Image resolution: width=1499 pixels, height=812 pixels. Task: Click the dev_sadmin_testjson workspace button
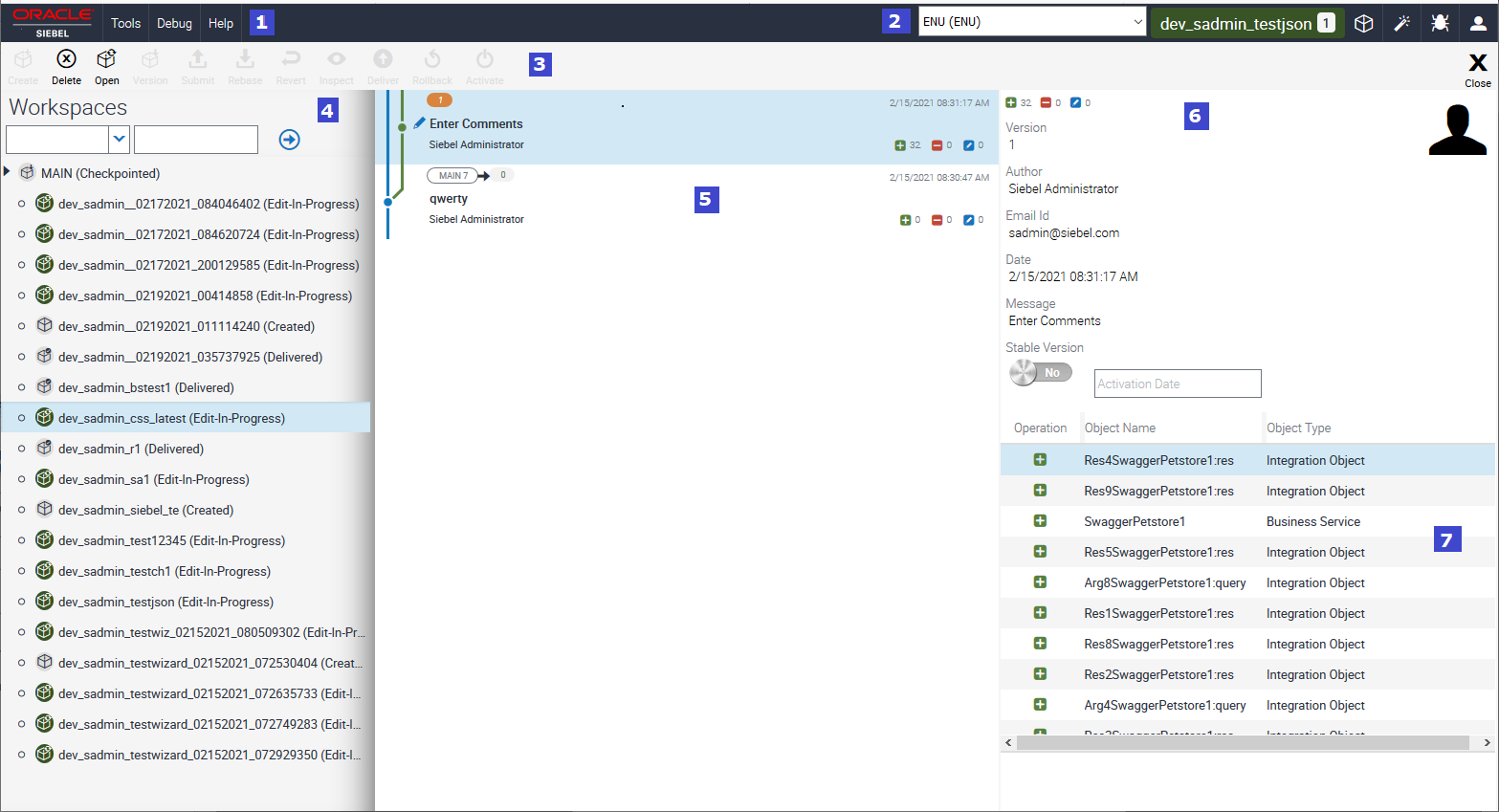pyautogui.click(x=1245, y=23)
